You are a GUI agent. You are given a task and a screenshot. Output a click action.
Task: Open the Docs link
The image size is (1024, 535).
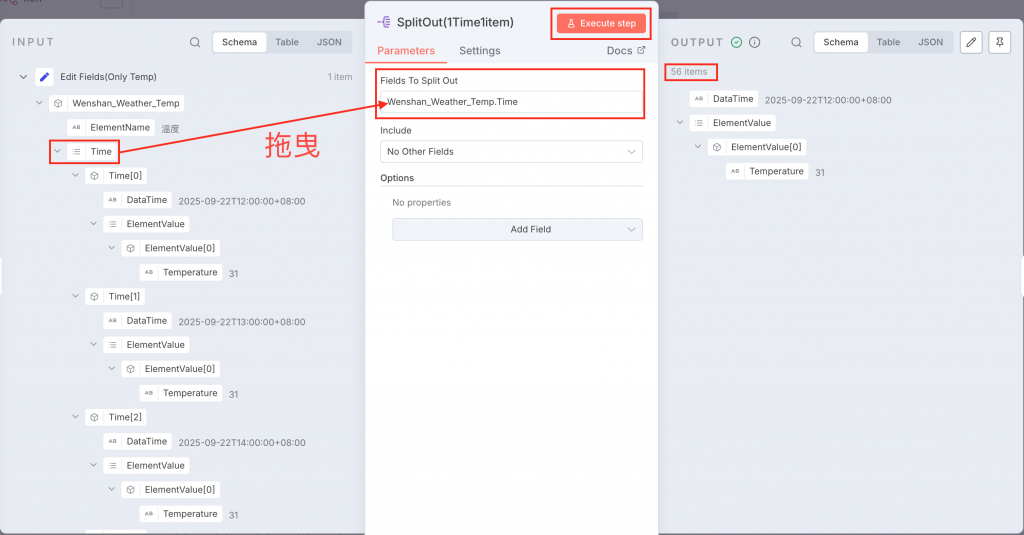coord(626,50)
